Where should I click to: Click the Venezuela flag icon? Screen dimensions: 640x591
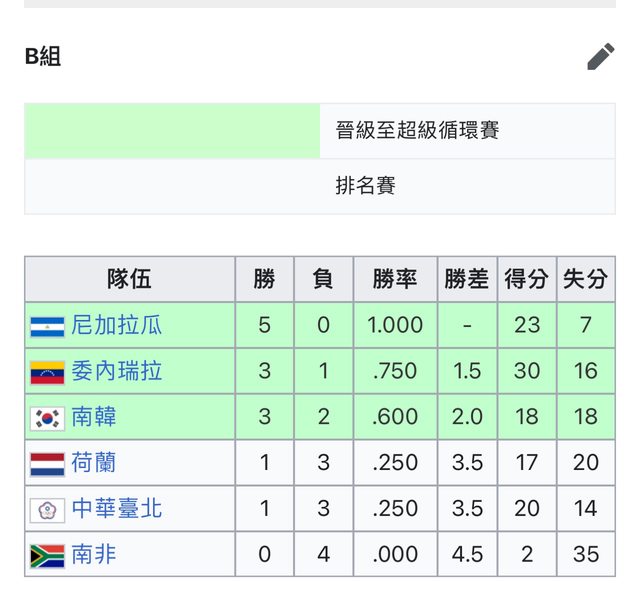[47, 372]
